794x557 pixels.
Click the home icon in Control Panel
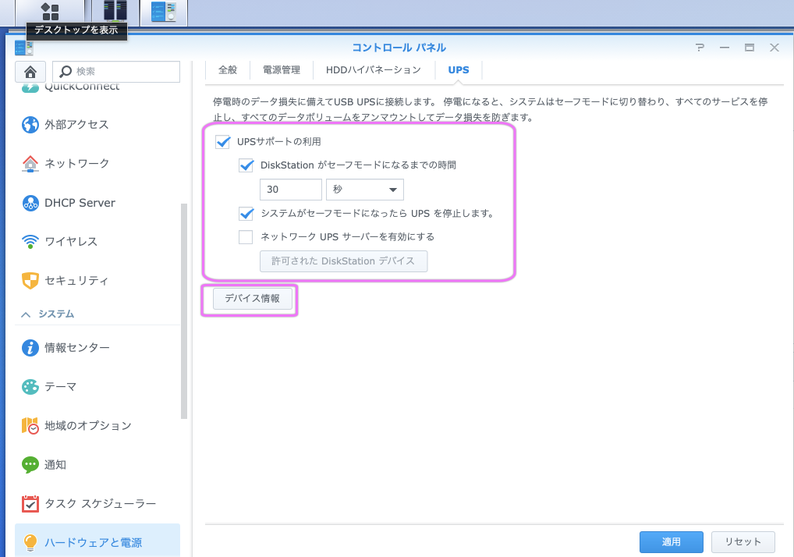tap(30, 72)
